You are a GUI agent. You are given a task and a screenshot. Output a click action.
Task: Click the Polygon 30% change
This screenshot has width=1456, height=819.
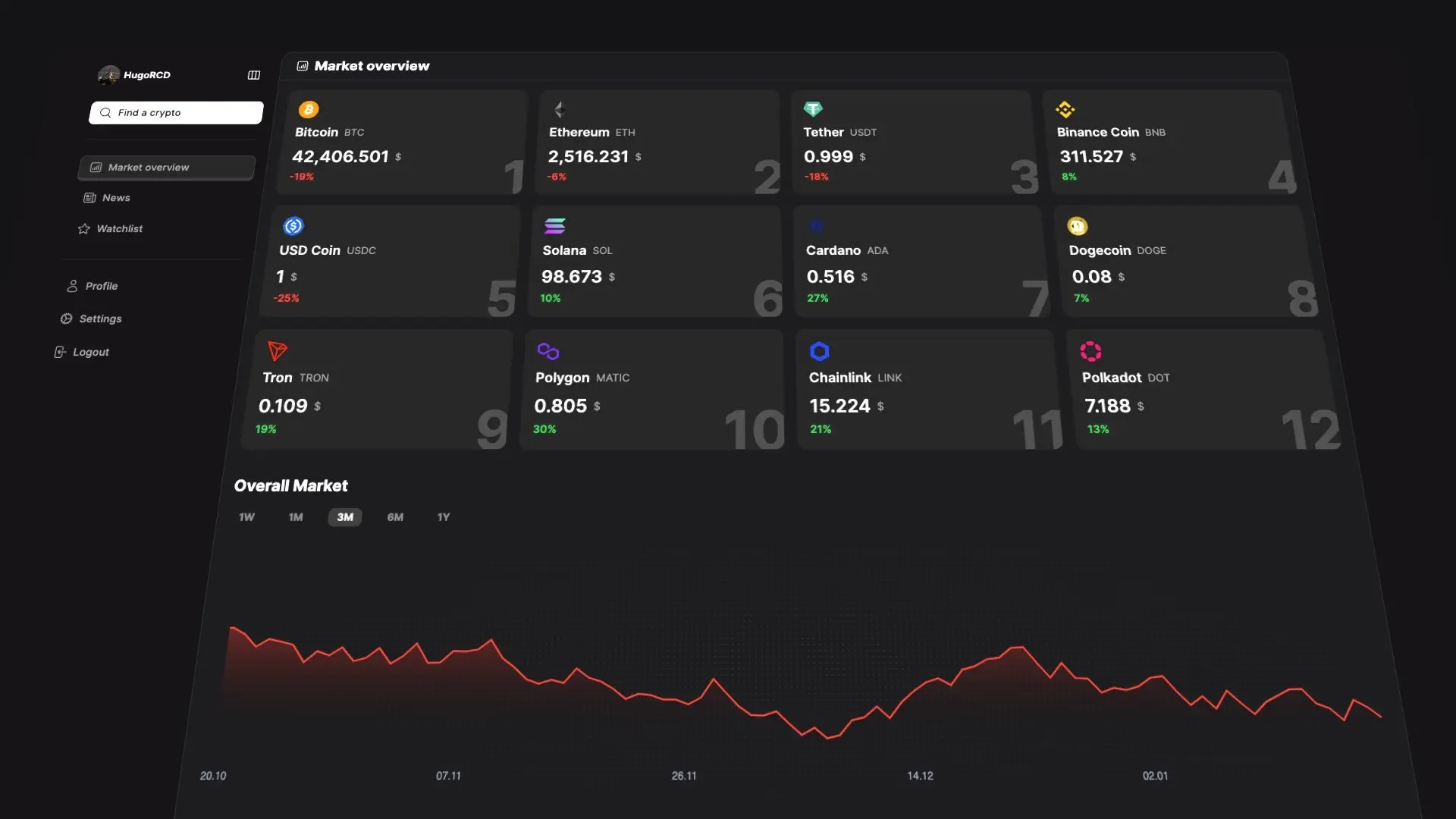pos(544,429)
